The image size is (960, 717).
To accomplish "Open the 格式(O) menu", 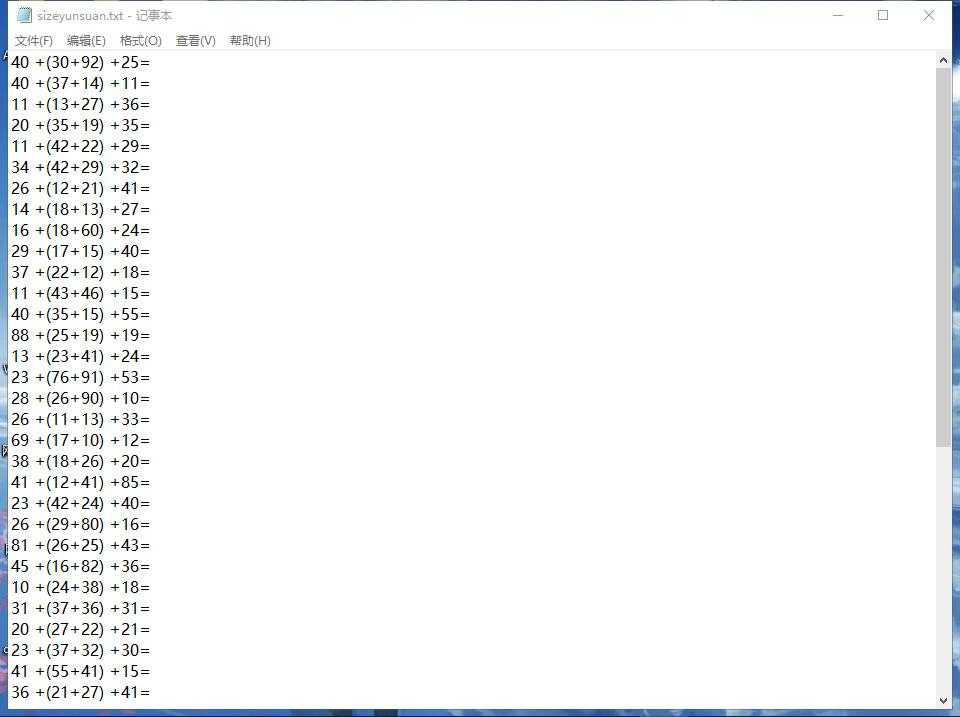I will [140, 41].
